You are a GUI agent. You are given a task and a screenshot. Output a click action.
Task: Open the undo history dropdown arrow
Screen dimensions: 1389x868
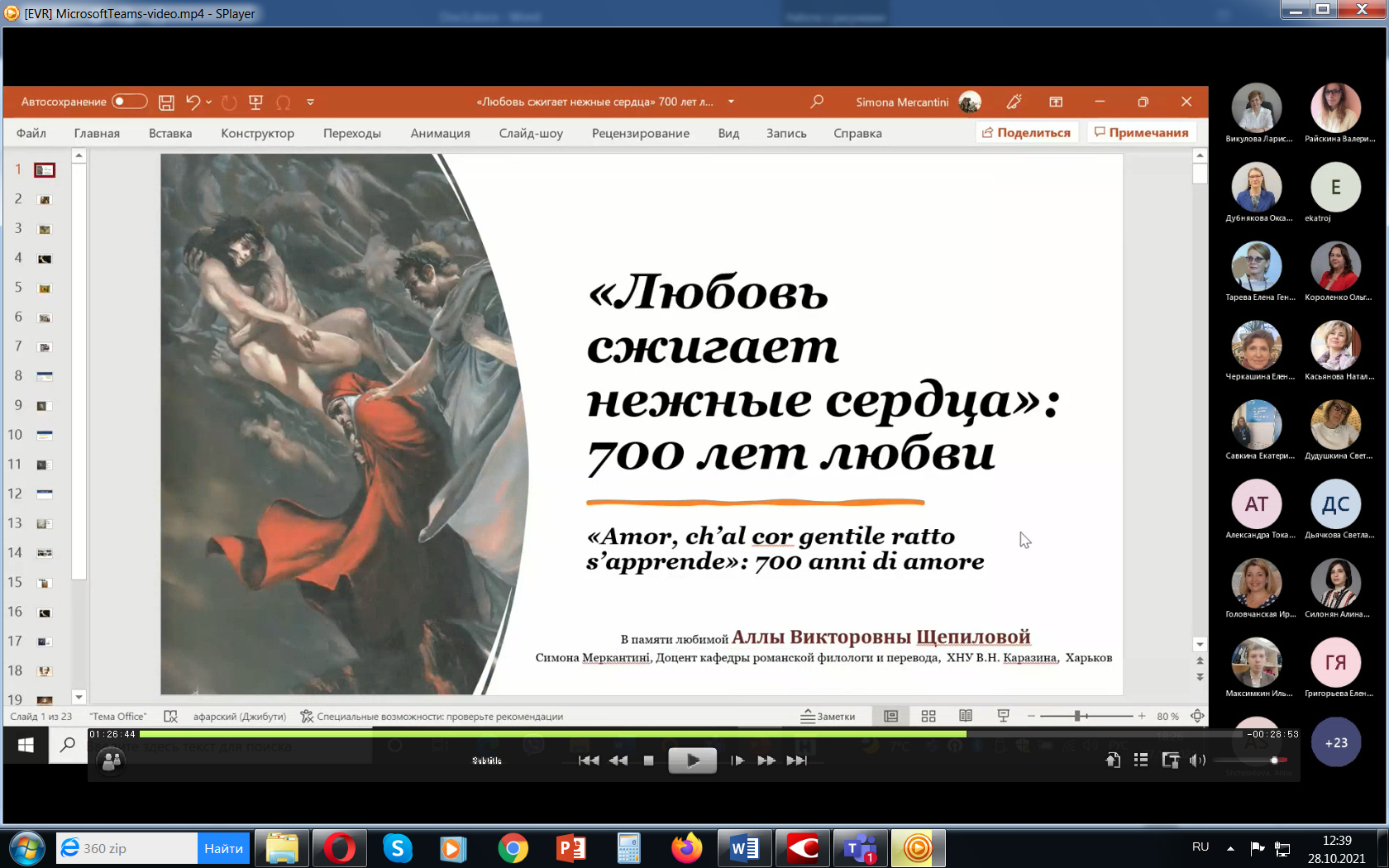(x=209, y=103)
